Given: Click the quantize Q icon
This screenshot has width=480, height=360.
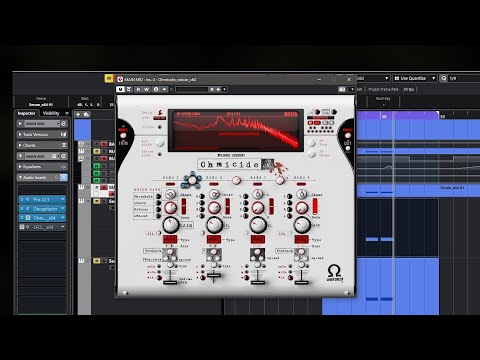Looking at the screenshot, I should [x=444, y=78].
